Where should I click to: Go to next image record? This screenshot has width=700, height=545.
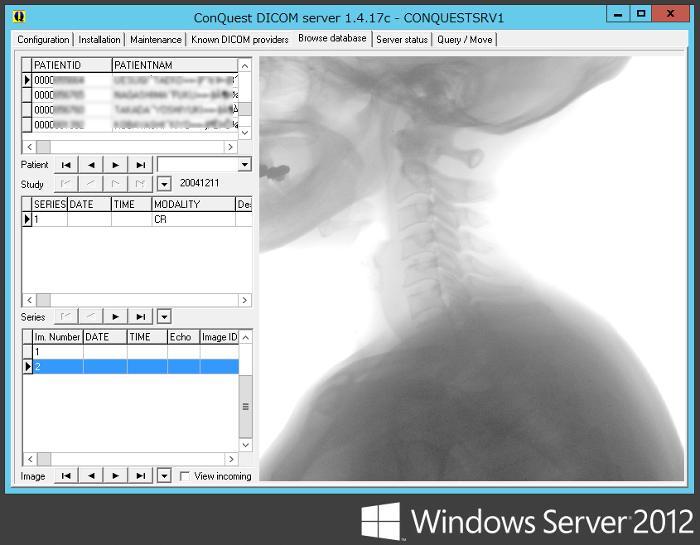click(x=116, y=476)
